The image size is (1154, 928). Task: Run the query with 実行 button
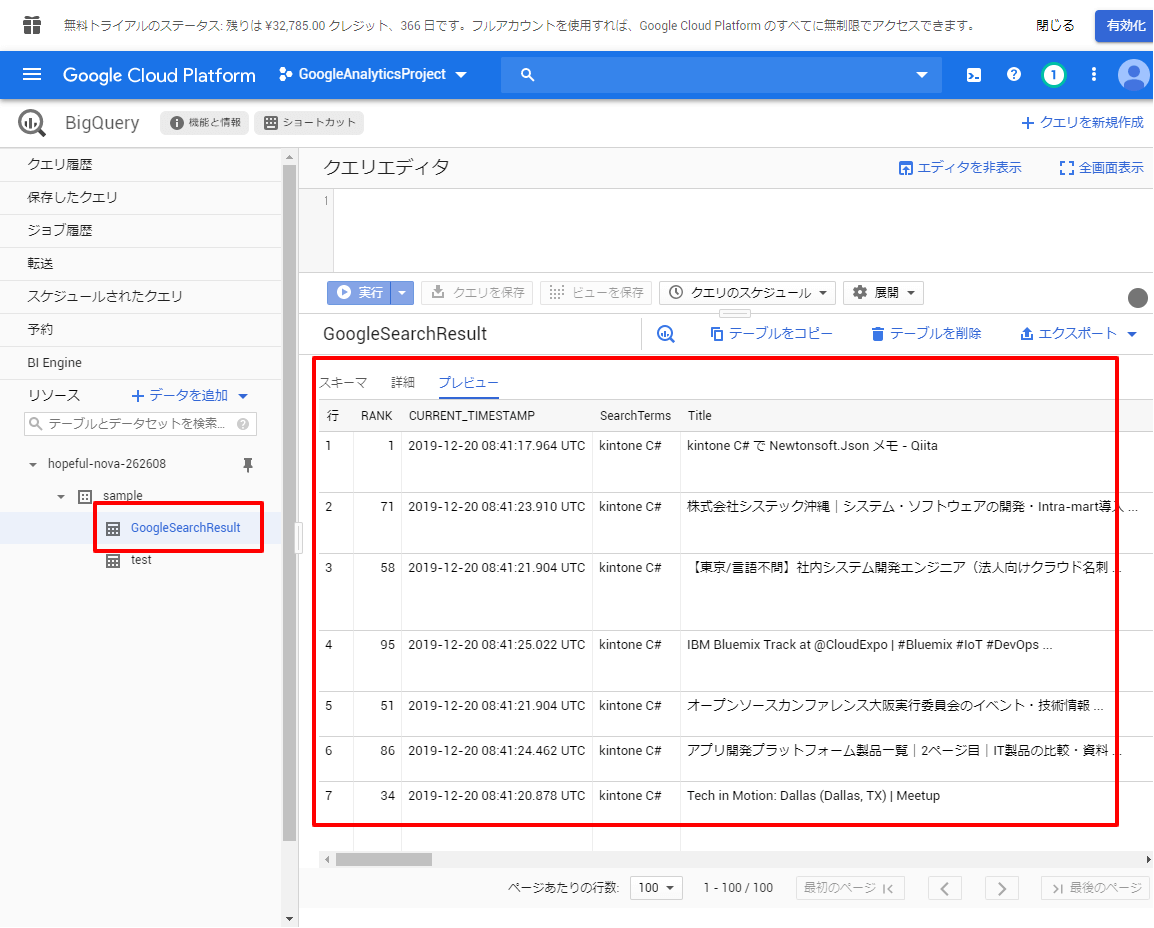[x=359, y=293]
